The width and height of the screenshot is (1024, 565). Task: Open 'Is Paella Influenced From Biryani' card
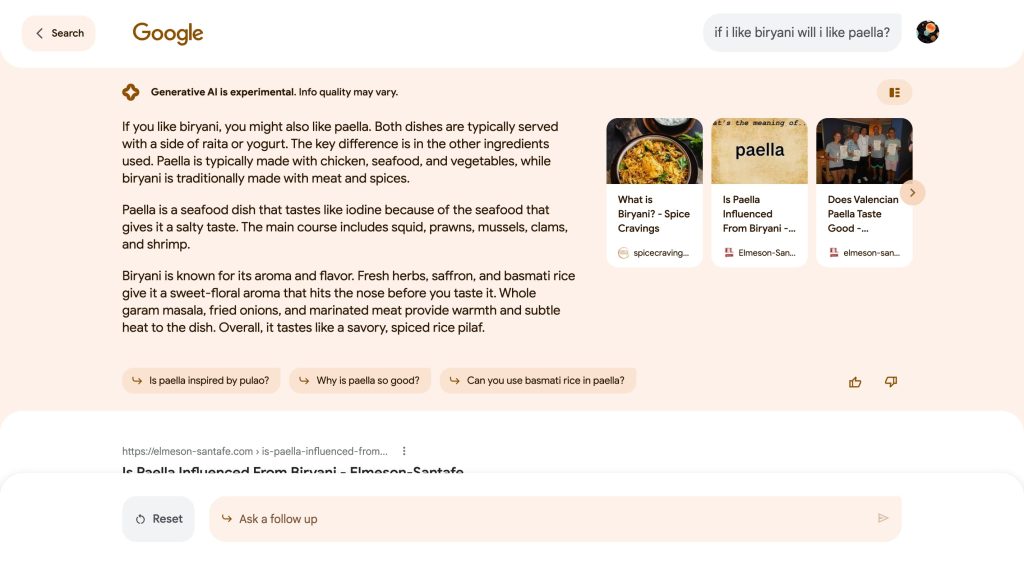click(x=759, y=192)
